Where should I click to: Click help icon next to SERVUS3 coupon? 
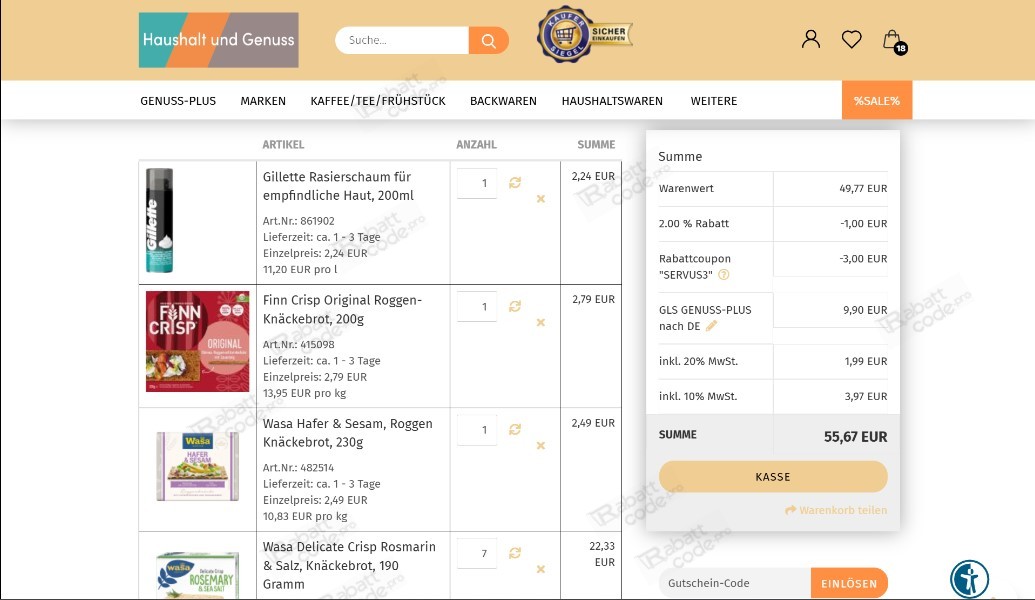click(723, 275)
